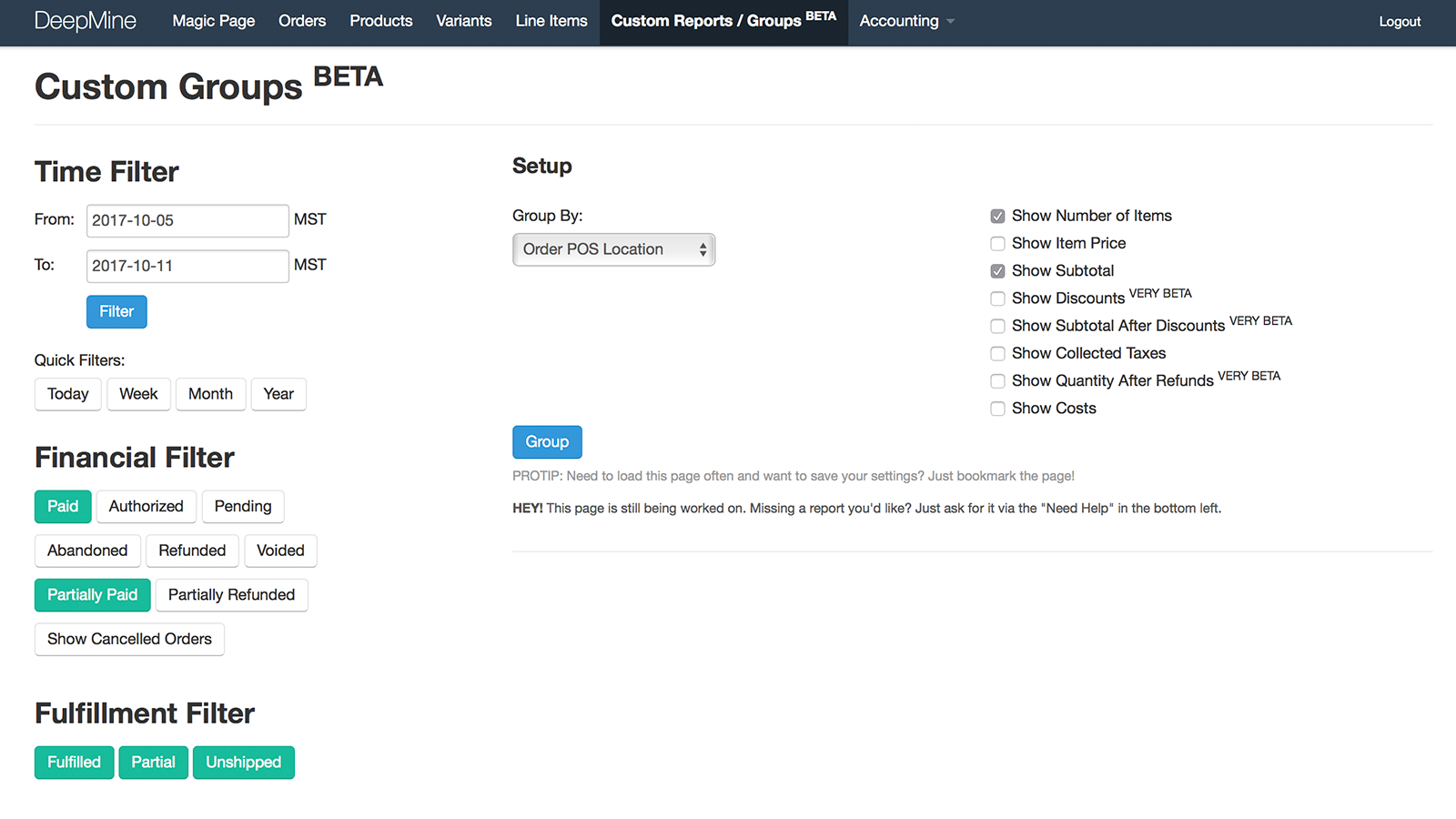Click the Group button
The height and width of the screenshot is (819, 1456).
coord(547,441)
